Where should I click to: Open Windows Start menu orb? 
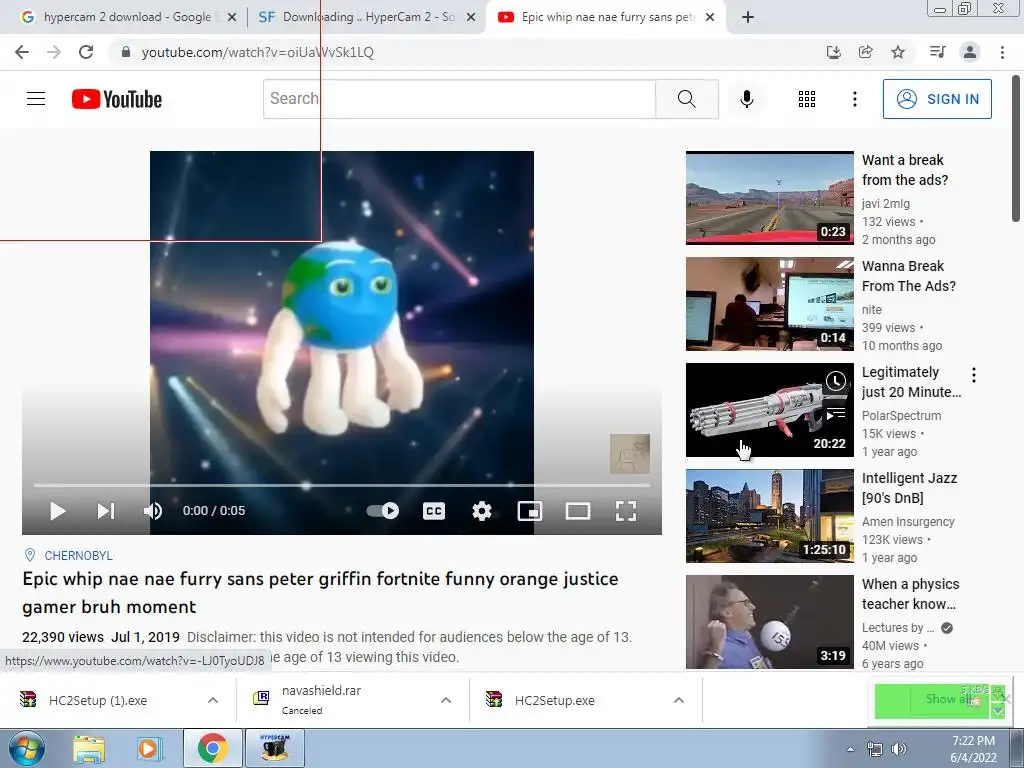pos(27,748)
